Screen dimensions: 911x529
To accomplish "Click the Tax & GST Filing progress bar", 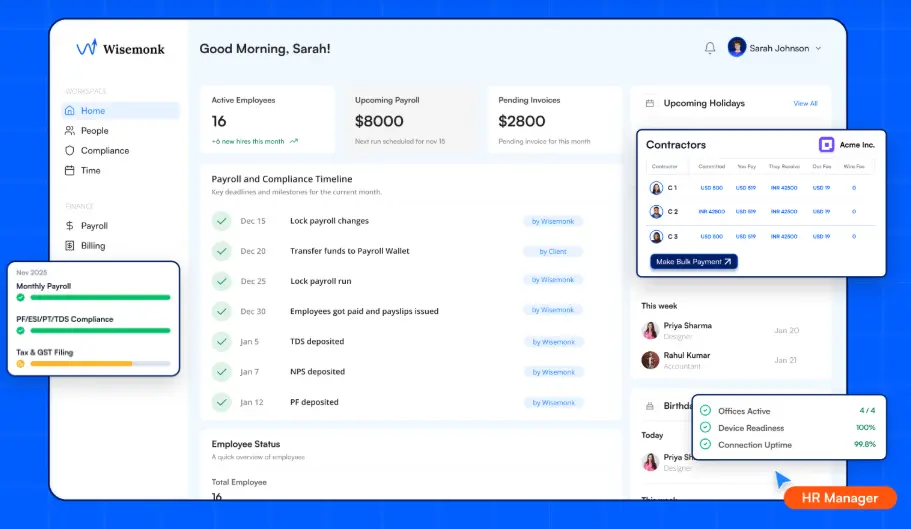I will pyautogui.click(x=100, y=364).
